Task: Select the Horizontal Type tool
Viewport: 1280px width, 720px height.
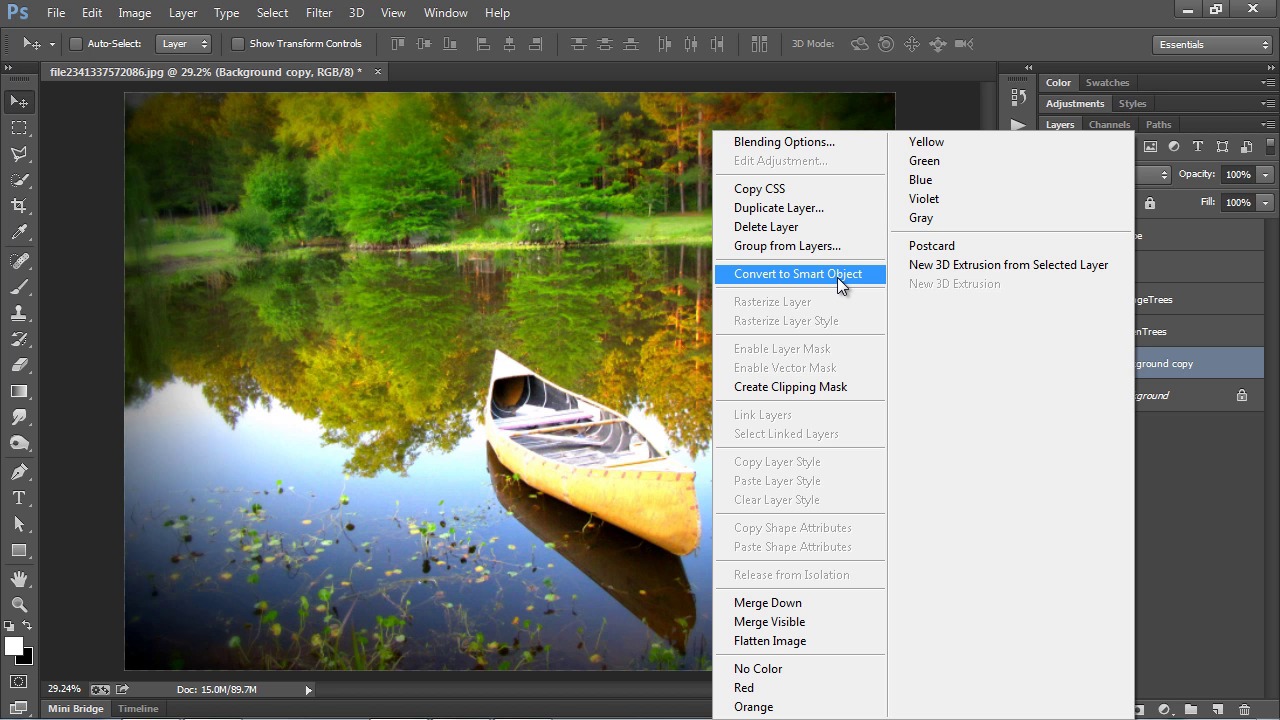Action: (x=19, y=498)
